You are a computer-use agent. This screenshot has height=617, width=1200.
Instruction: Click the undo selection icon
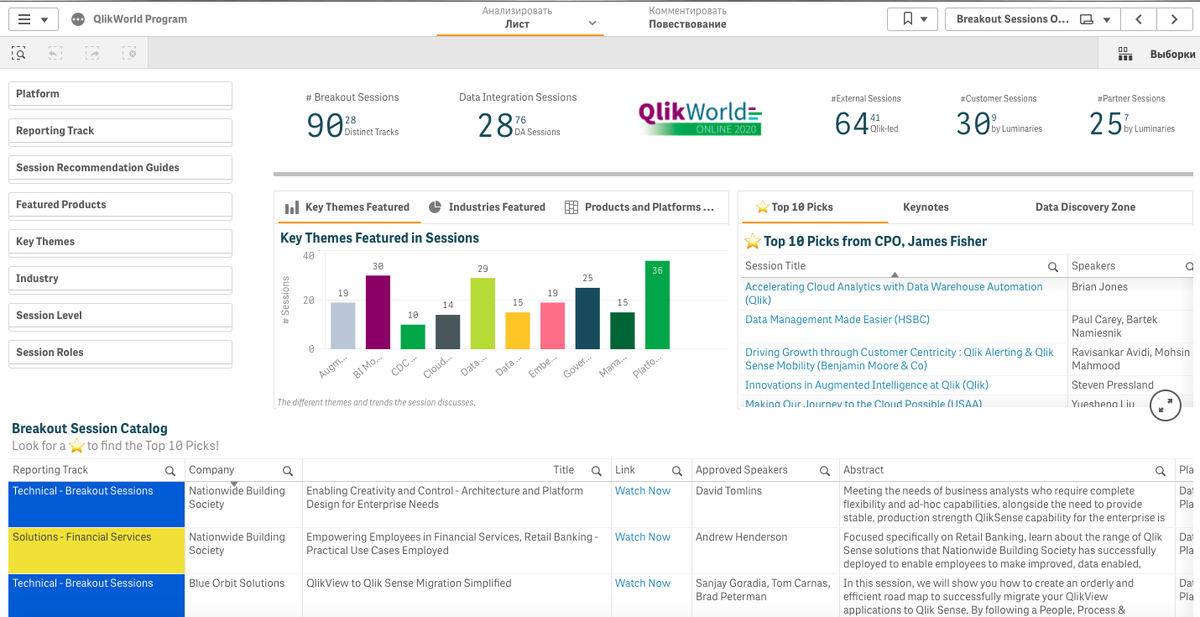coord(55,52)
